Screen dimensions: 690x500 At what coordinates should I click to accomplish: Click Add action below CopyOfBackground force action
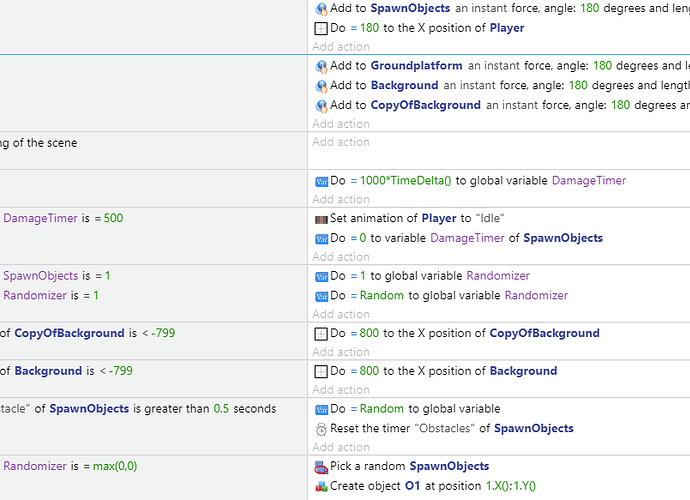(341, 124)
